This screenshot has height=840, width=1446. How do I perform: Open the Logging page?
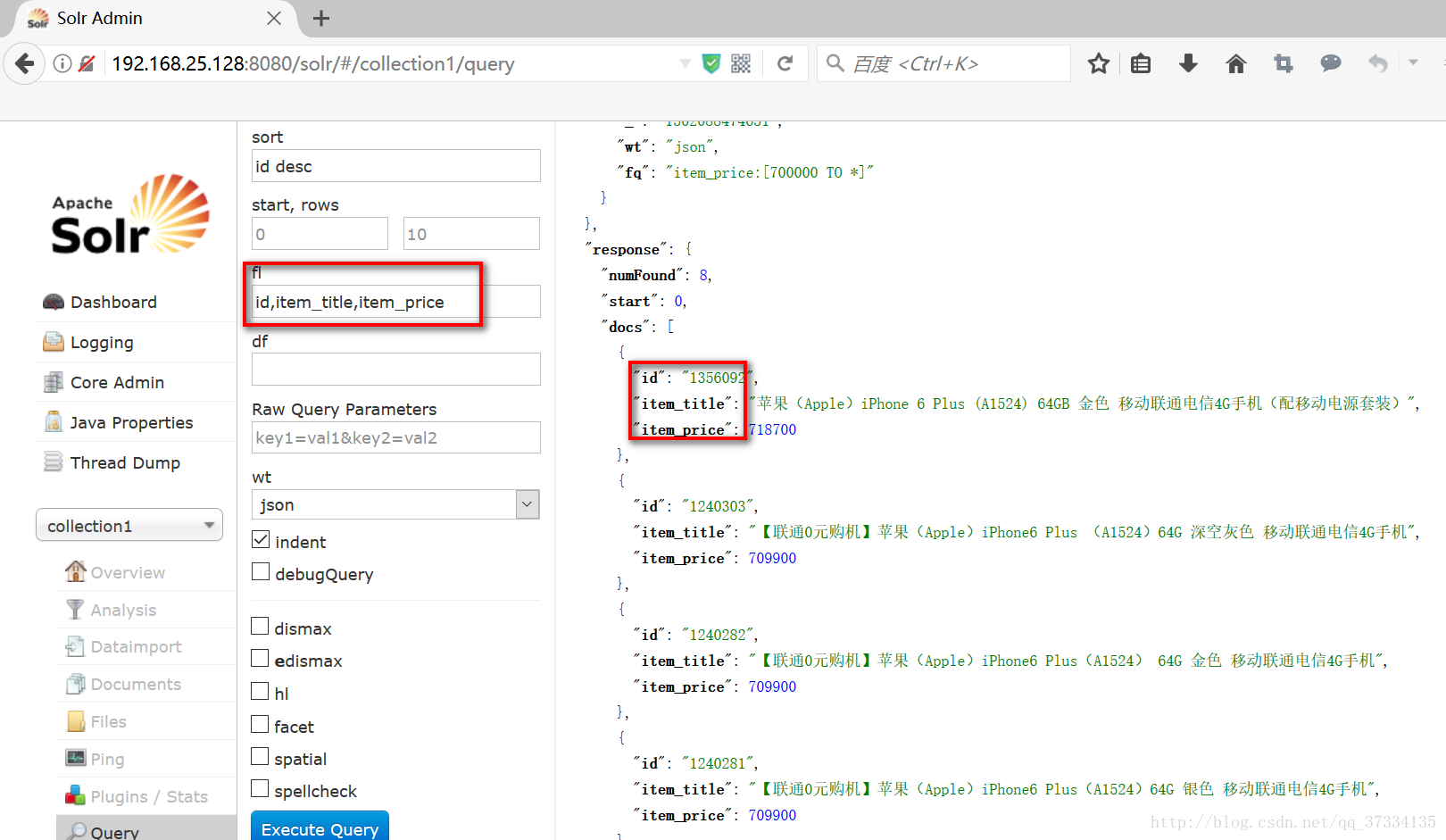pos(102,342)
